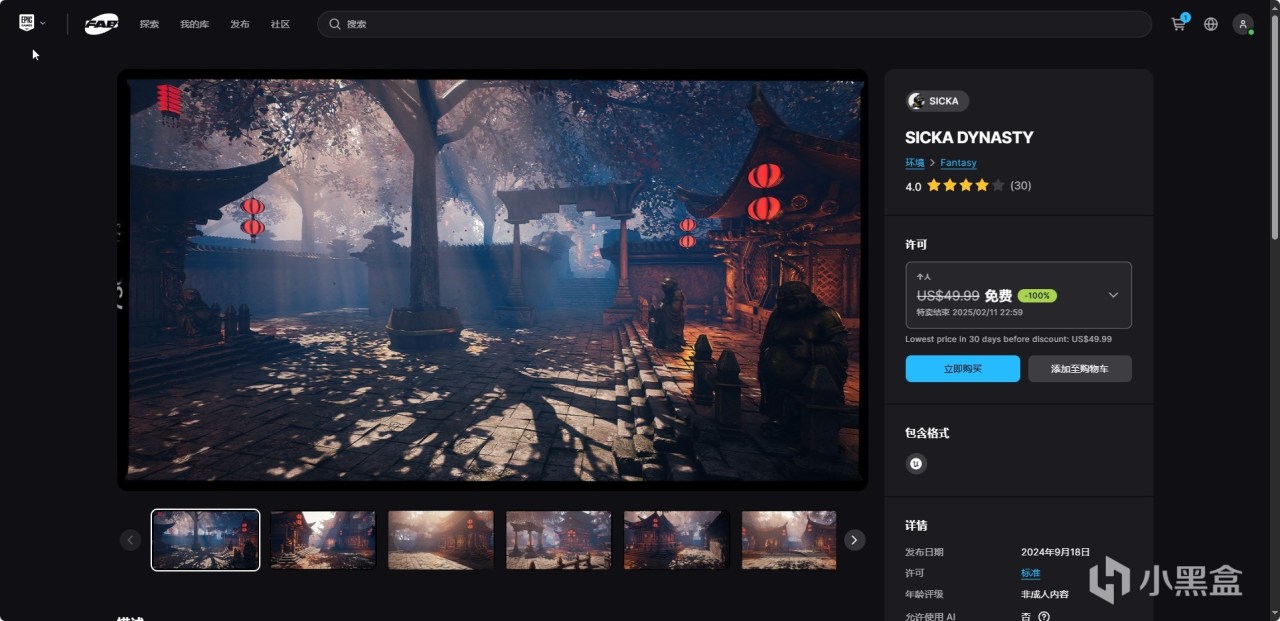Open the SICKA seller profile chip
Screen dimensions: 1280x621
[937, 101]
